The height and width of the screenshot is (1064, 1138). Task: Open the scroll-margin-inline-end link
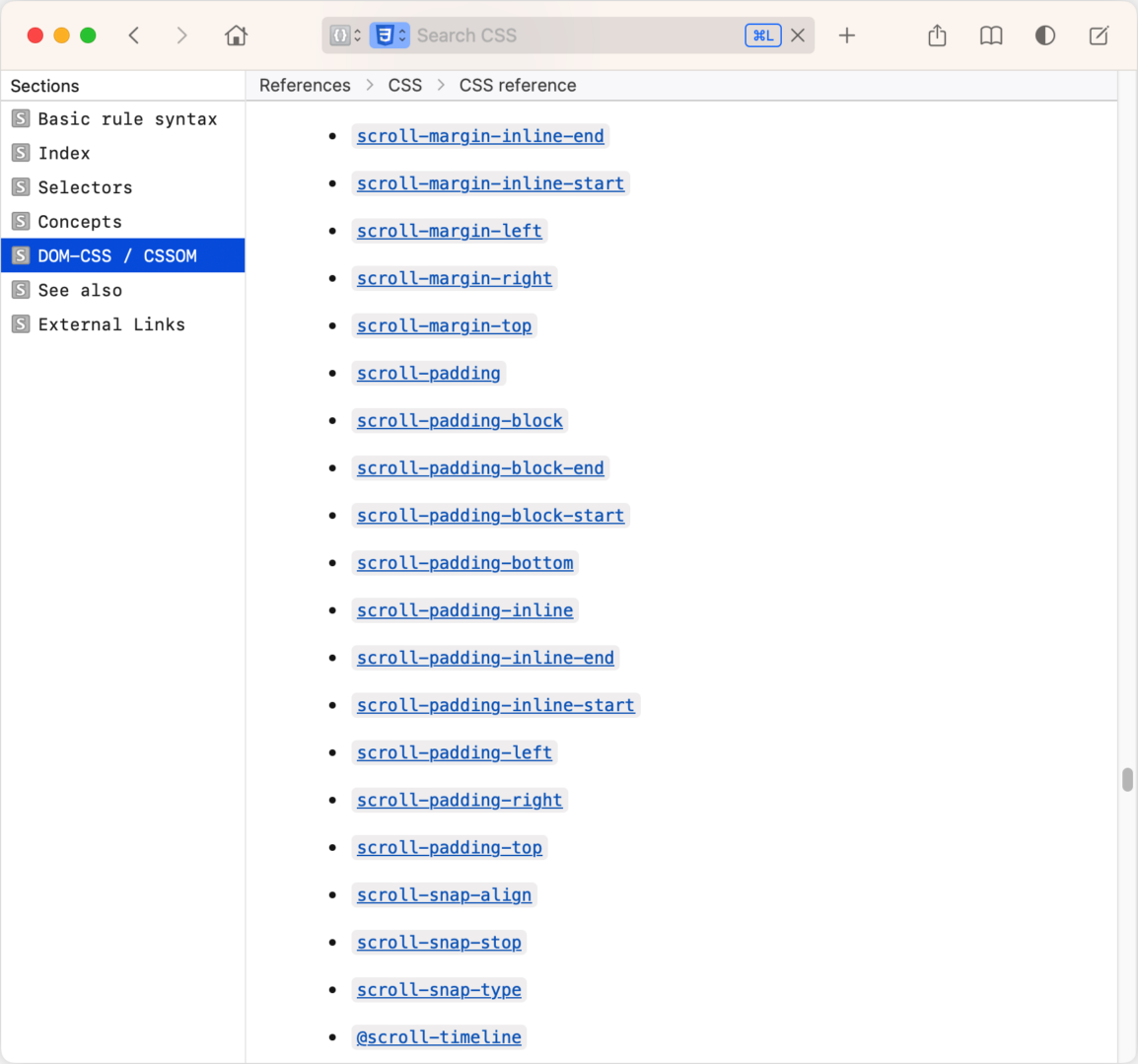479,136
